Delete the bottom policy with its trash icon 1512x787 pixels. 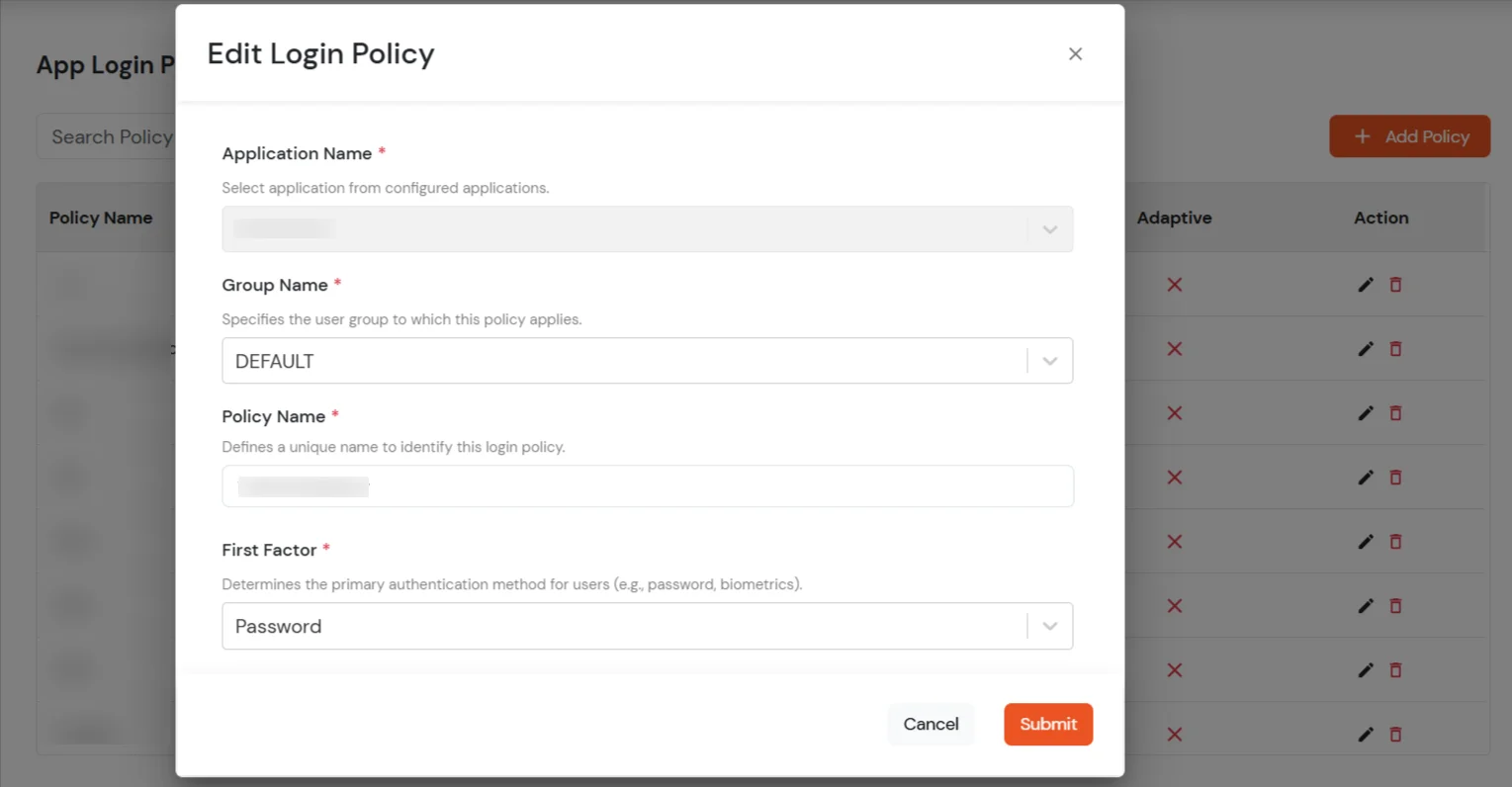coord(1395,735)
